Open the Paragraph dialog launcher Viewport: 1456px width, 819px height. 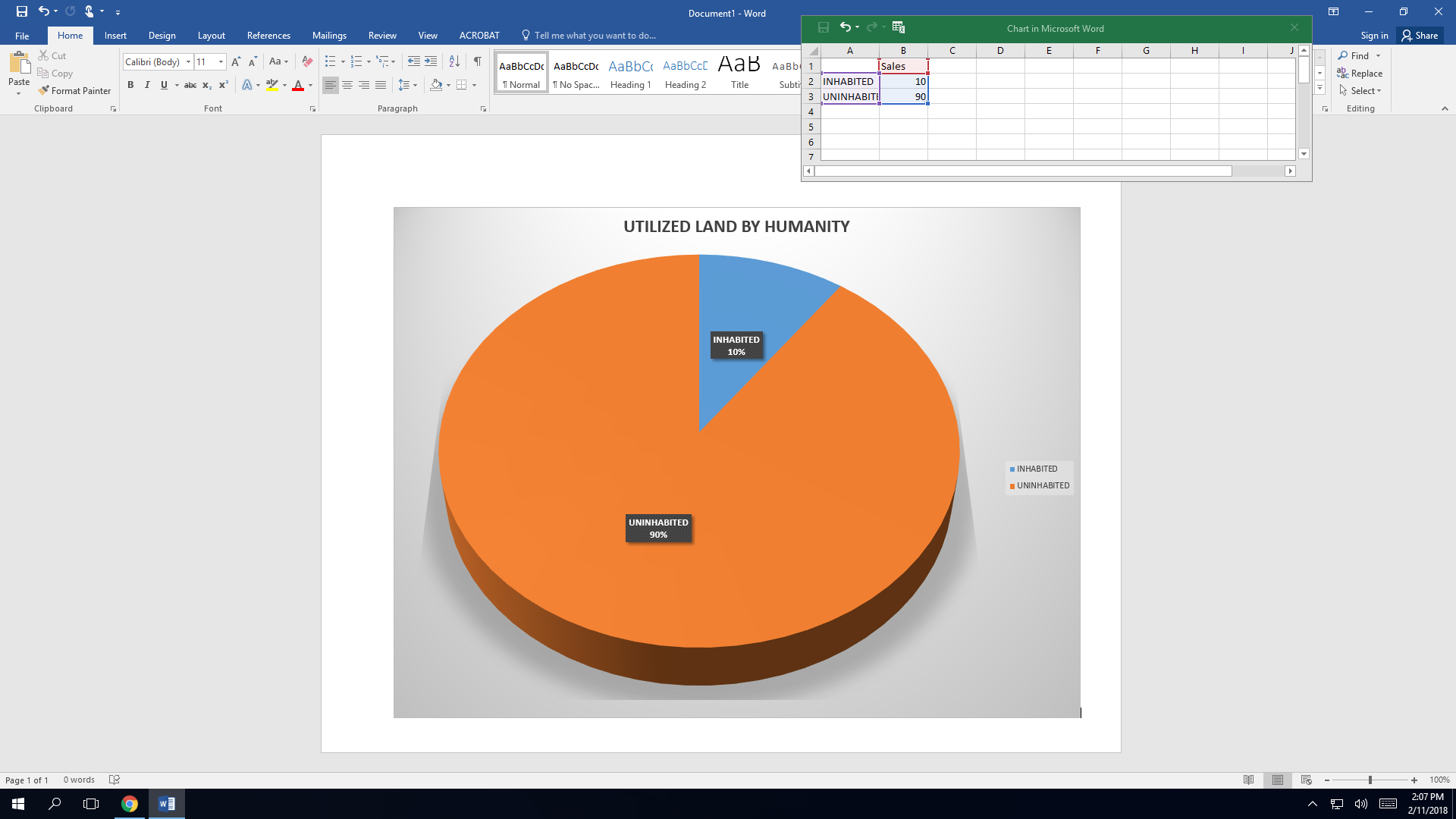pos(483,109)
